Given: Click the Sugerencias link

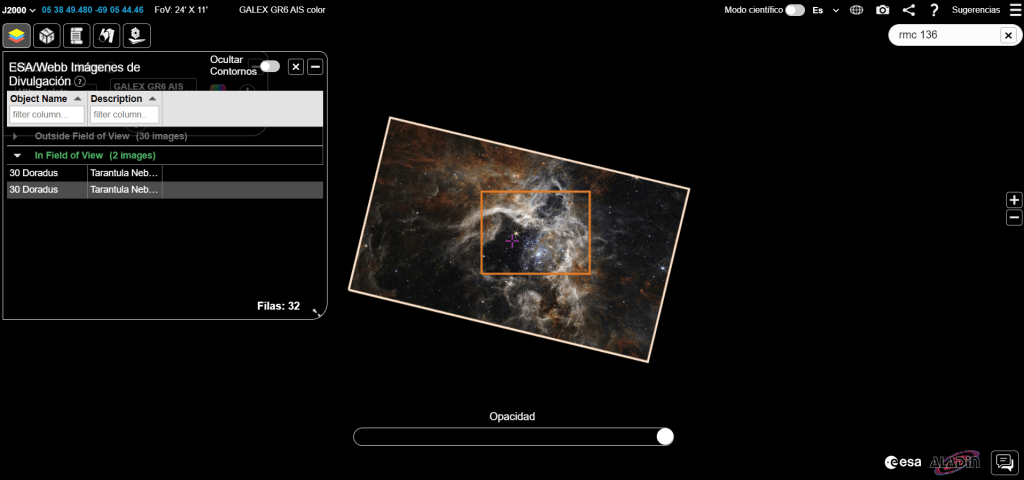Looking at the screenshot, I should coord(975,10).
